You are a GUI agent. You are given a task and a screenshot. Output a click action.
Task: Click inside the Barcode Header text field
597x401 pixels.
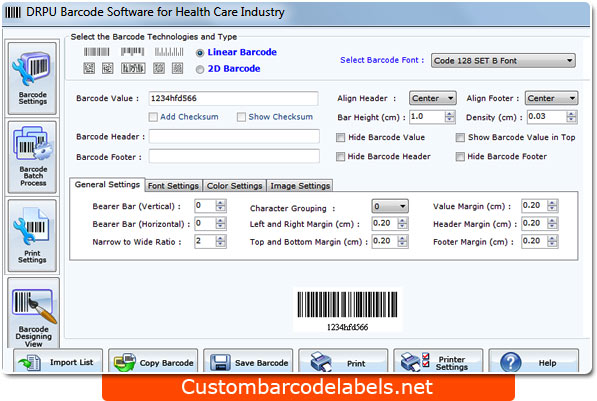234,136
